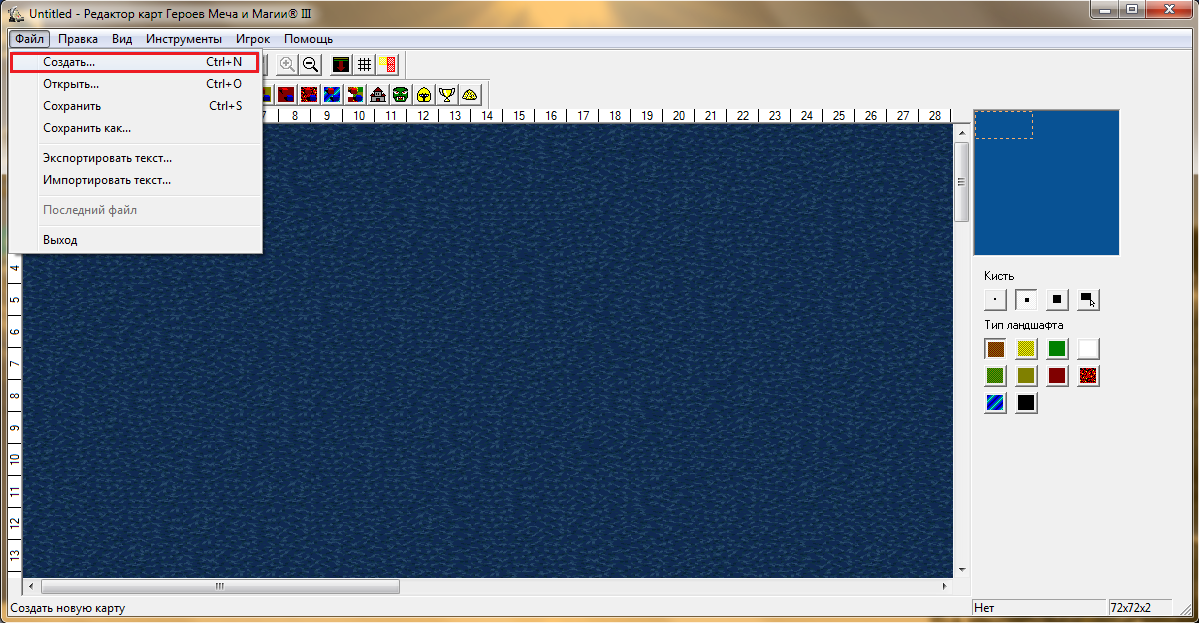
Task: Toggle the grid overlay toolbar icon
Action: point(365,65)
